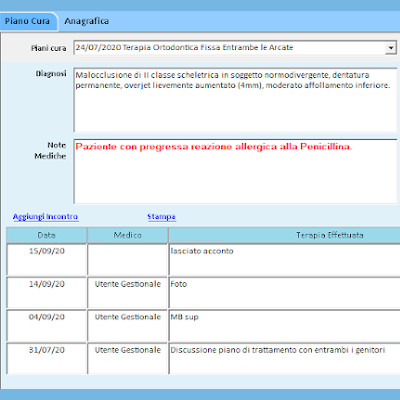Click the Discussione piano di trattamento cell

pos(285,358)
